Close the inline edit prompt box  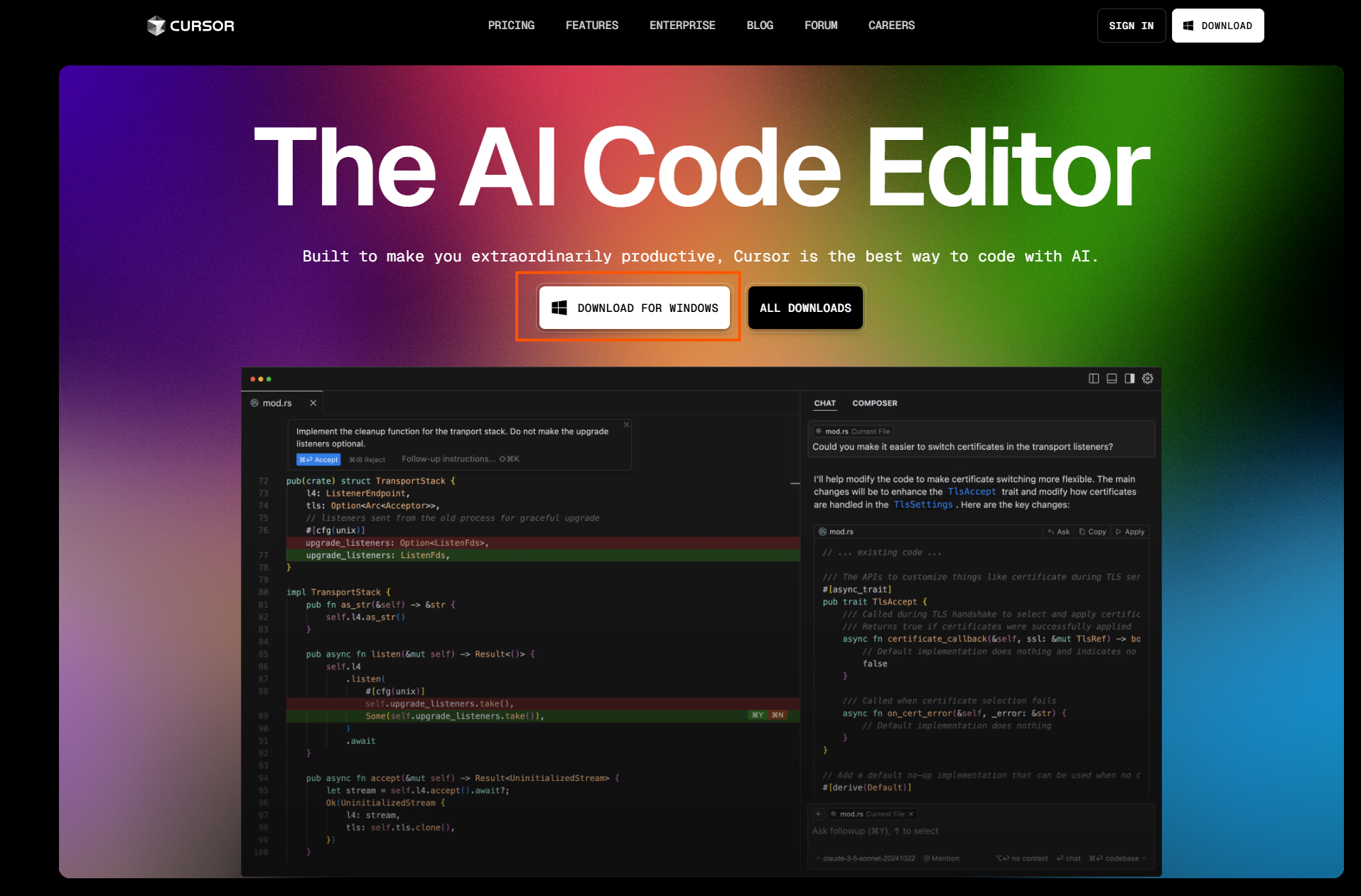pos(626,424)
